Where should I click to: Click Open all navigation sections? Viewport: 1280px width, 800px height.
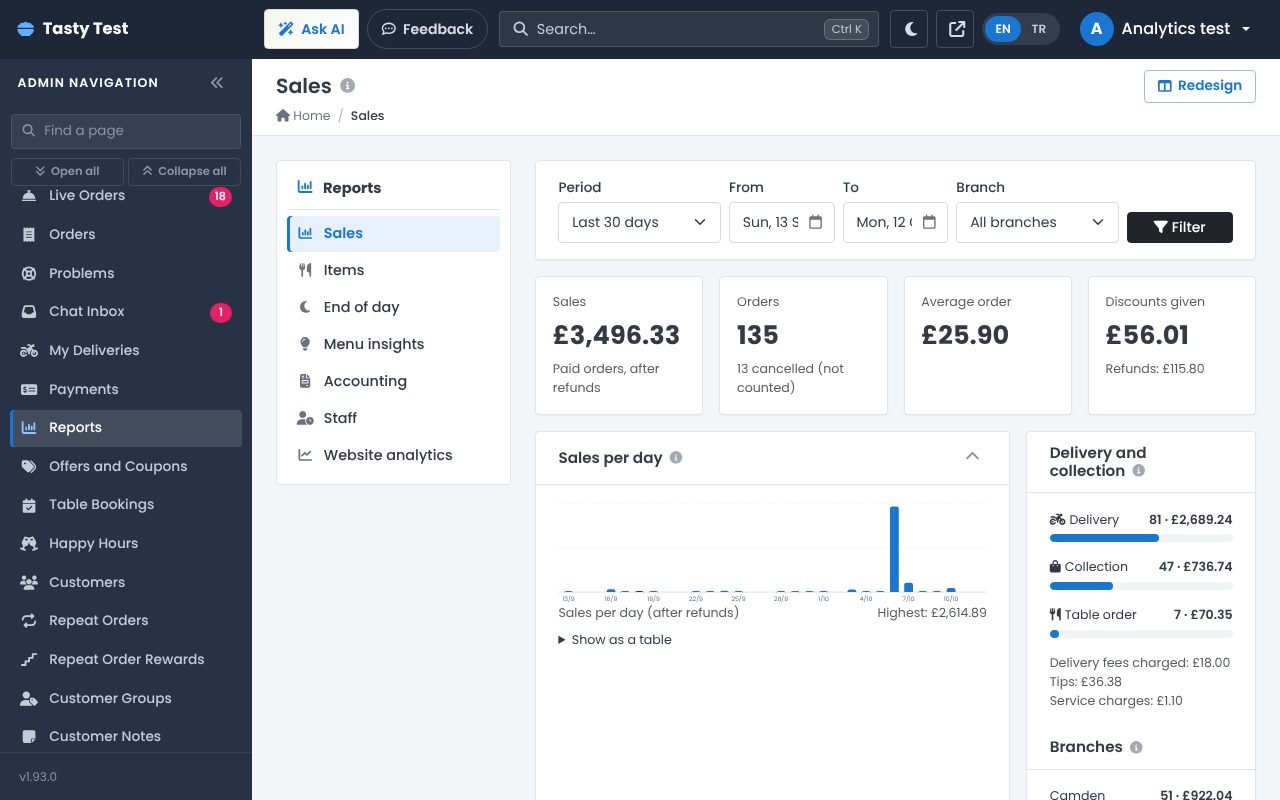coord(68,171)
